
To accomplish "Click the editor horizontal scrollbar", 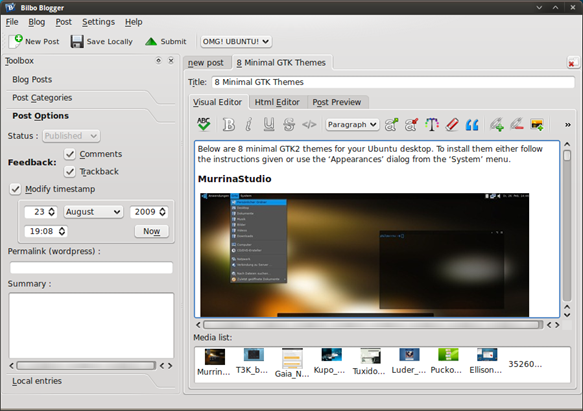I will (373, 325).
